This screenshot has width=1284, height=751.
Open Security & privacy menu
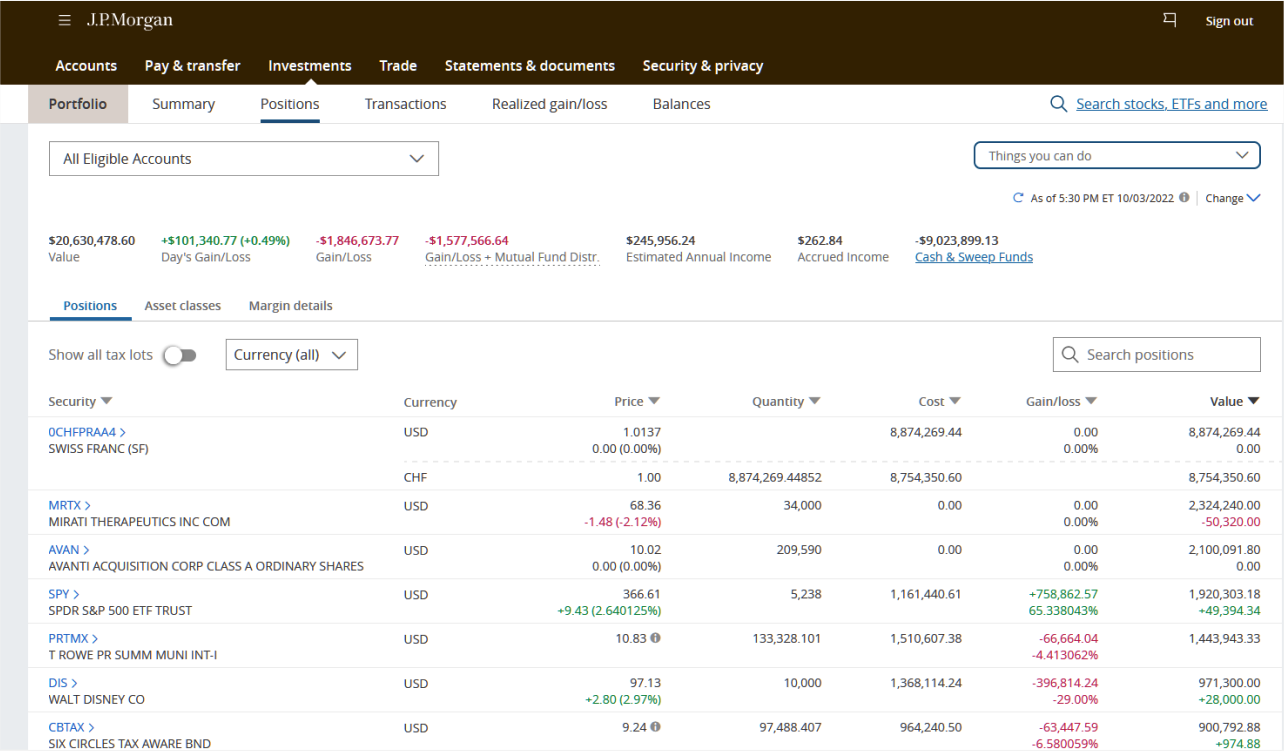click(x=703, y=66)
